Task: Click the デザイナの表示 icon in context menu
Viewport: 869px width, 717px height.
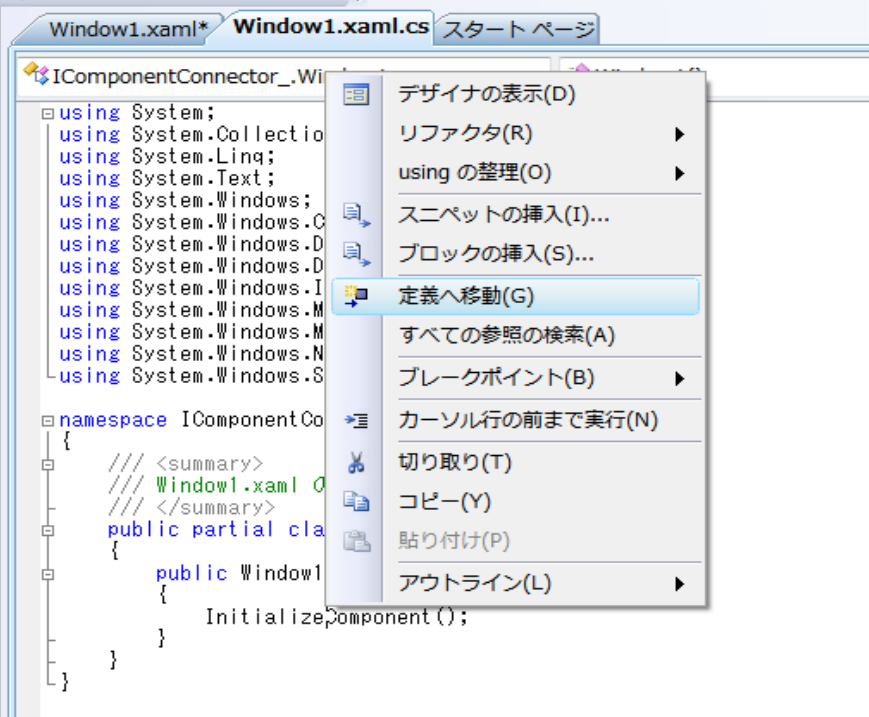Action: 355,94
